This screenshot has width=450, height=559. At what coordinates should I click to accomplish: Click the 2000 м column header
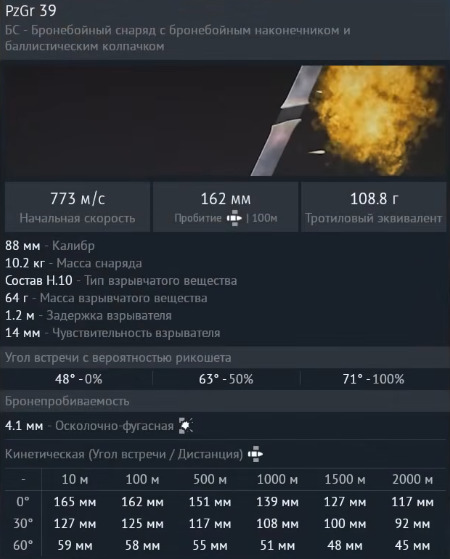click(x=413, y=479)
